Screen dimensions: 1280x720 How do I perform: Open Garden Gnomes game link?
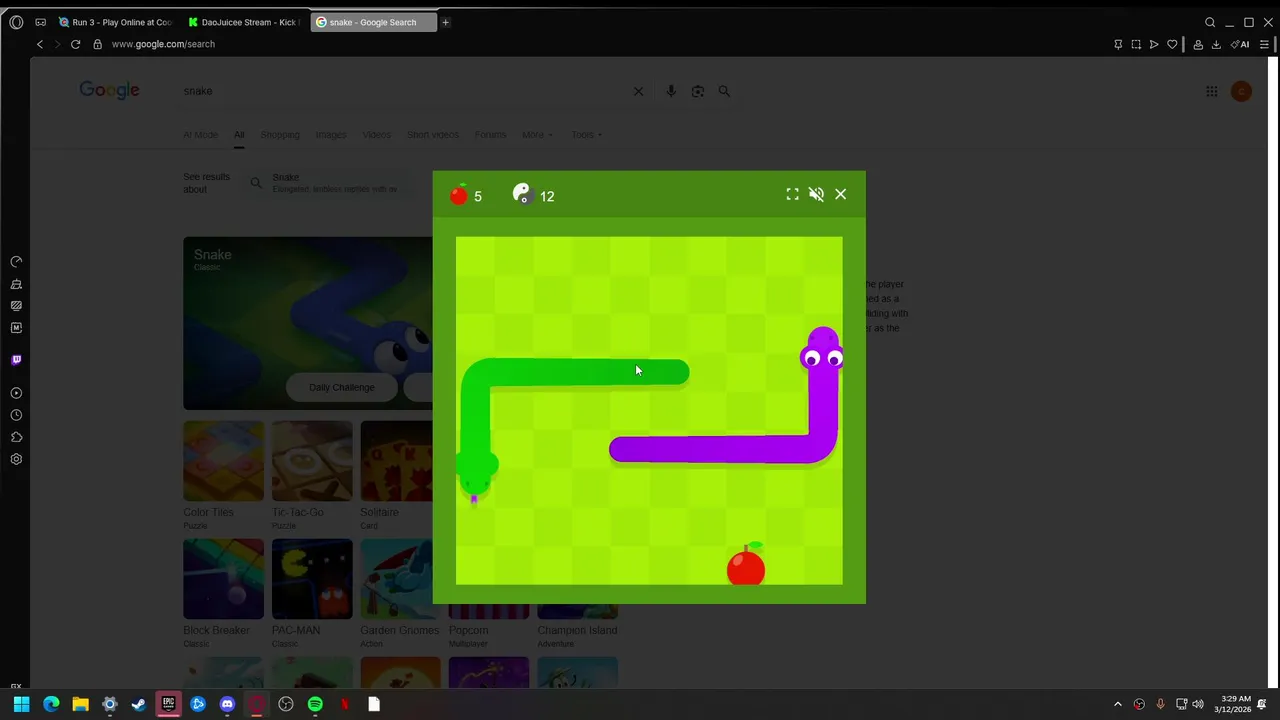pos(400,630)
